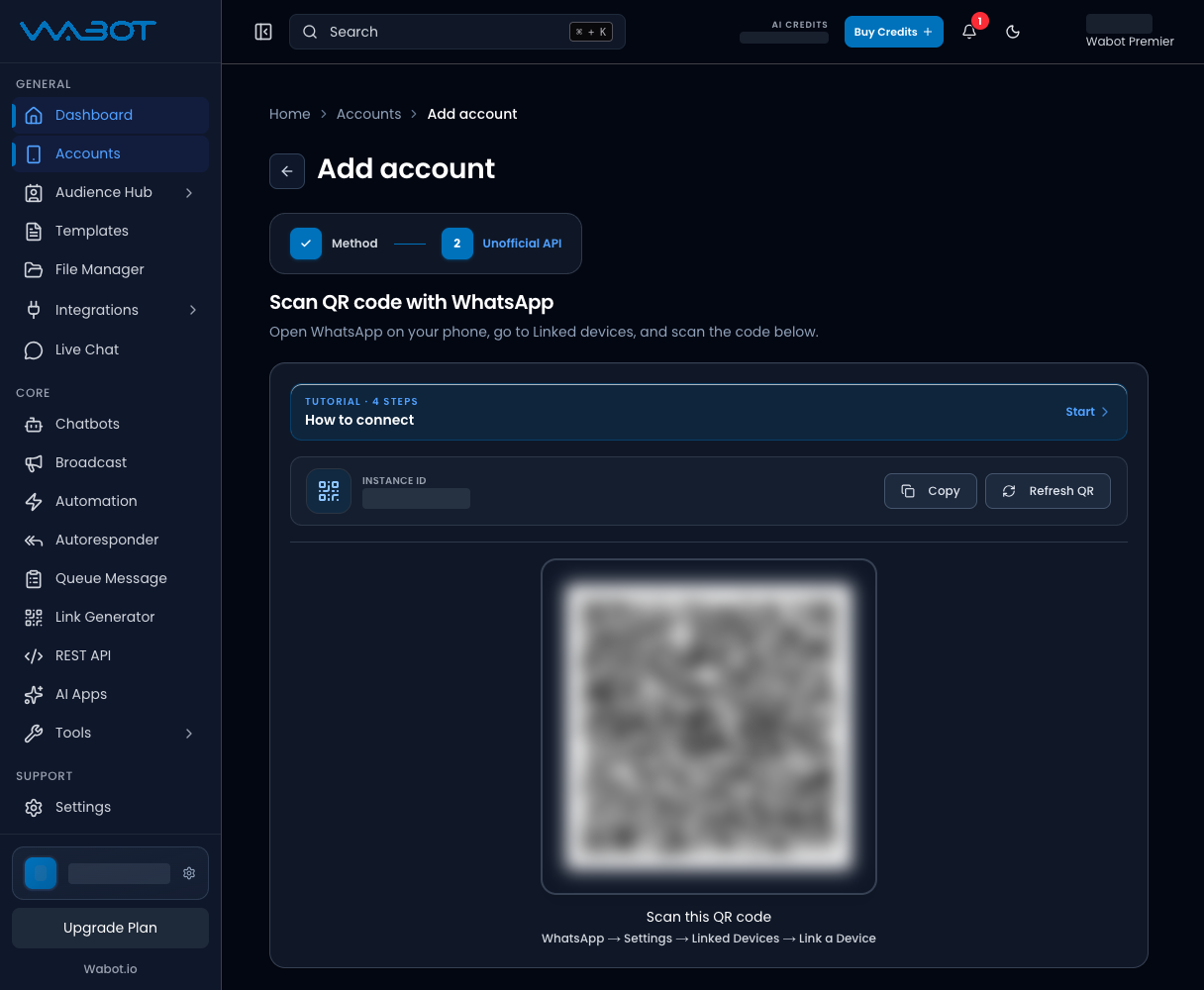Screen dimensions: 1204x990
Task: Click the Automation lightning icon
Action: (x=34, y=501)
